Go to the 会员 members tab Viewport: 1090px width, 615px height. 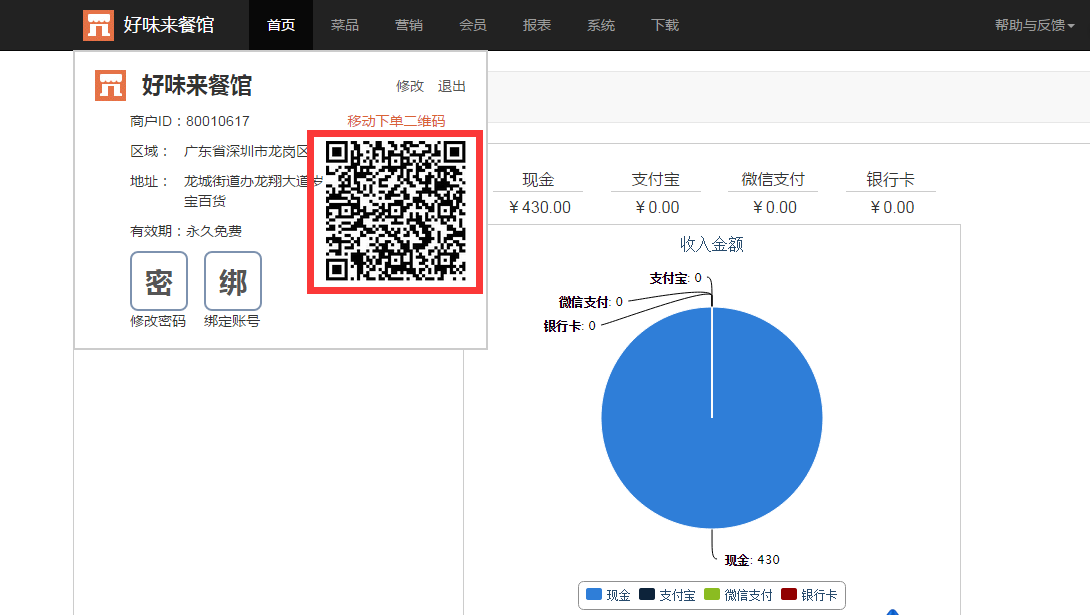click(473, 25)
